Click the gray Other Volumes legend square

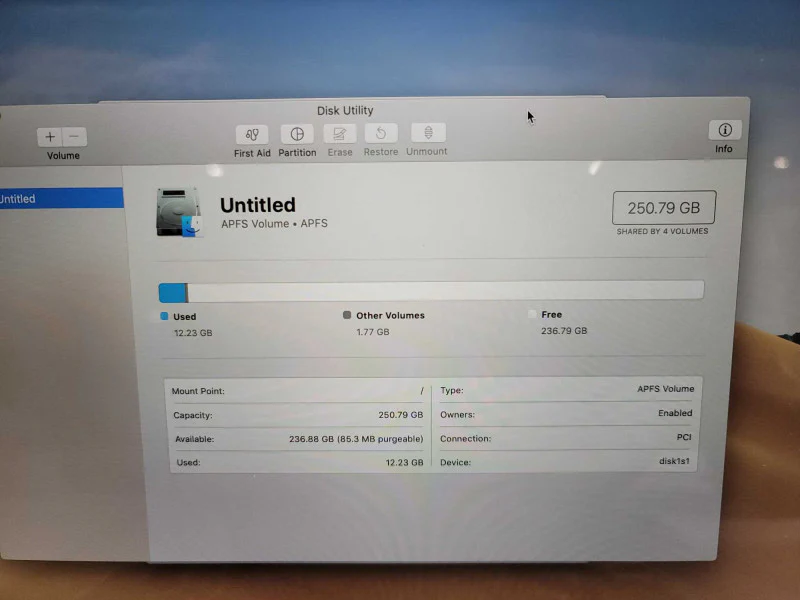tap(347, 315)
